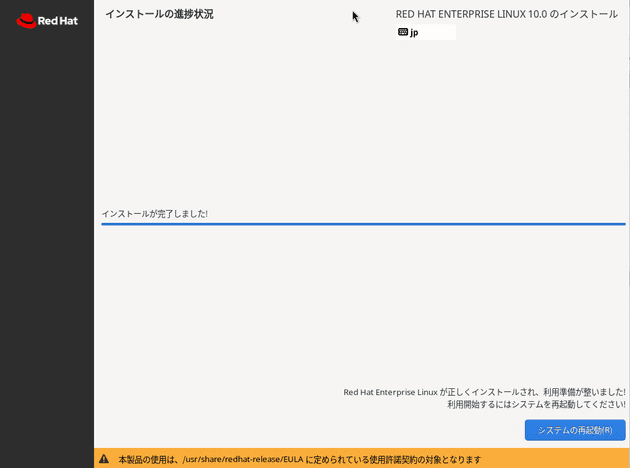Click the warning triangle icon in EULA bar
Viewport: 630px width, 468px height.
click(x=104, y=459)
